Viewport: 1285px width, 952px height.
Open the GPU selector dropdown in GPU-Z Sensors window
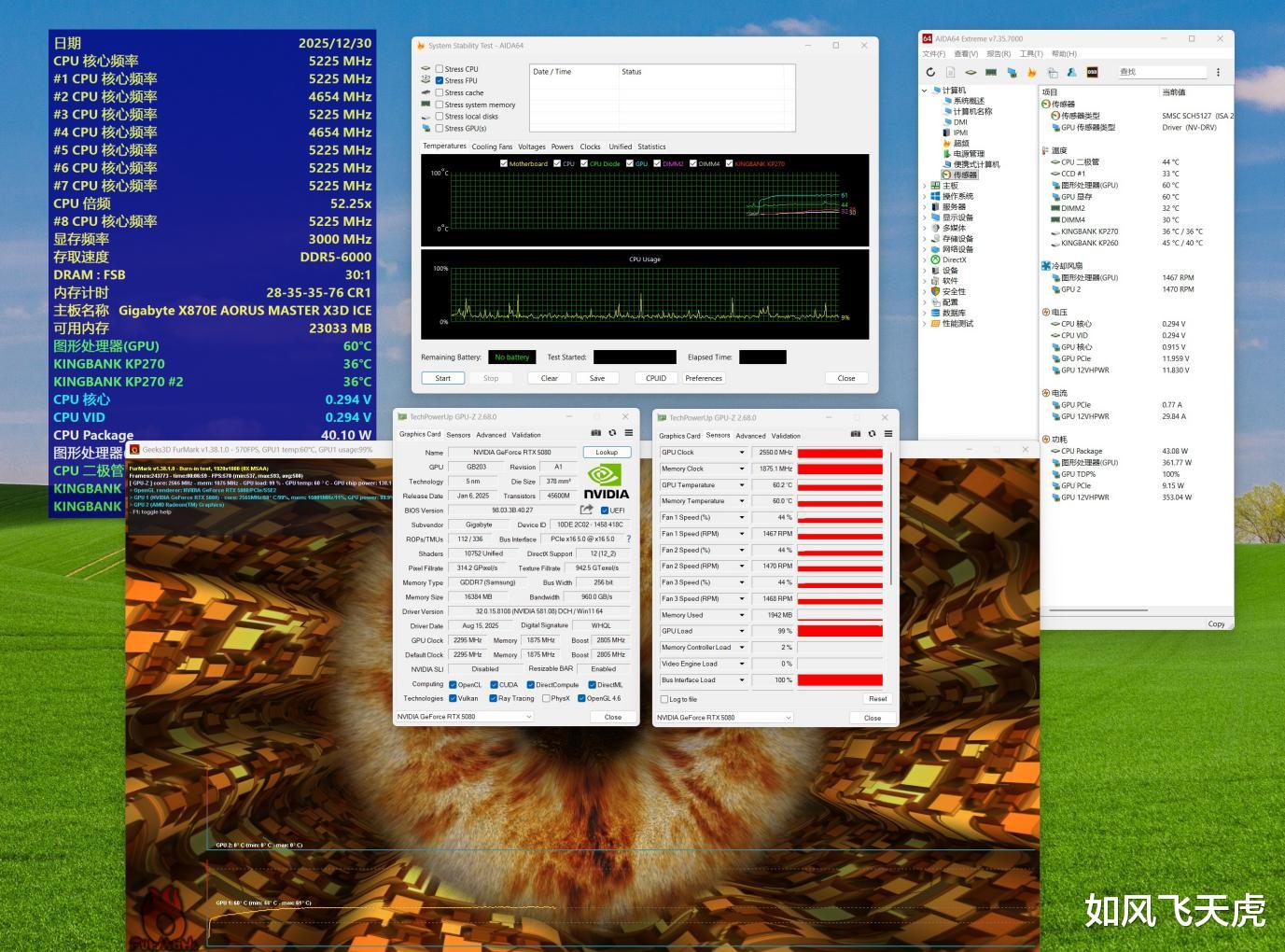point(788,718)
